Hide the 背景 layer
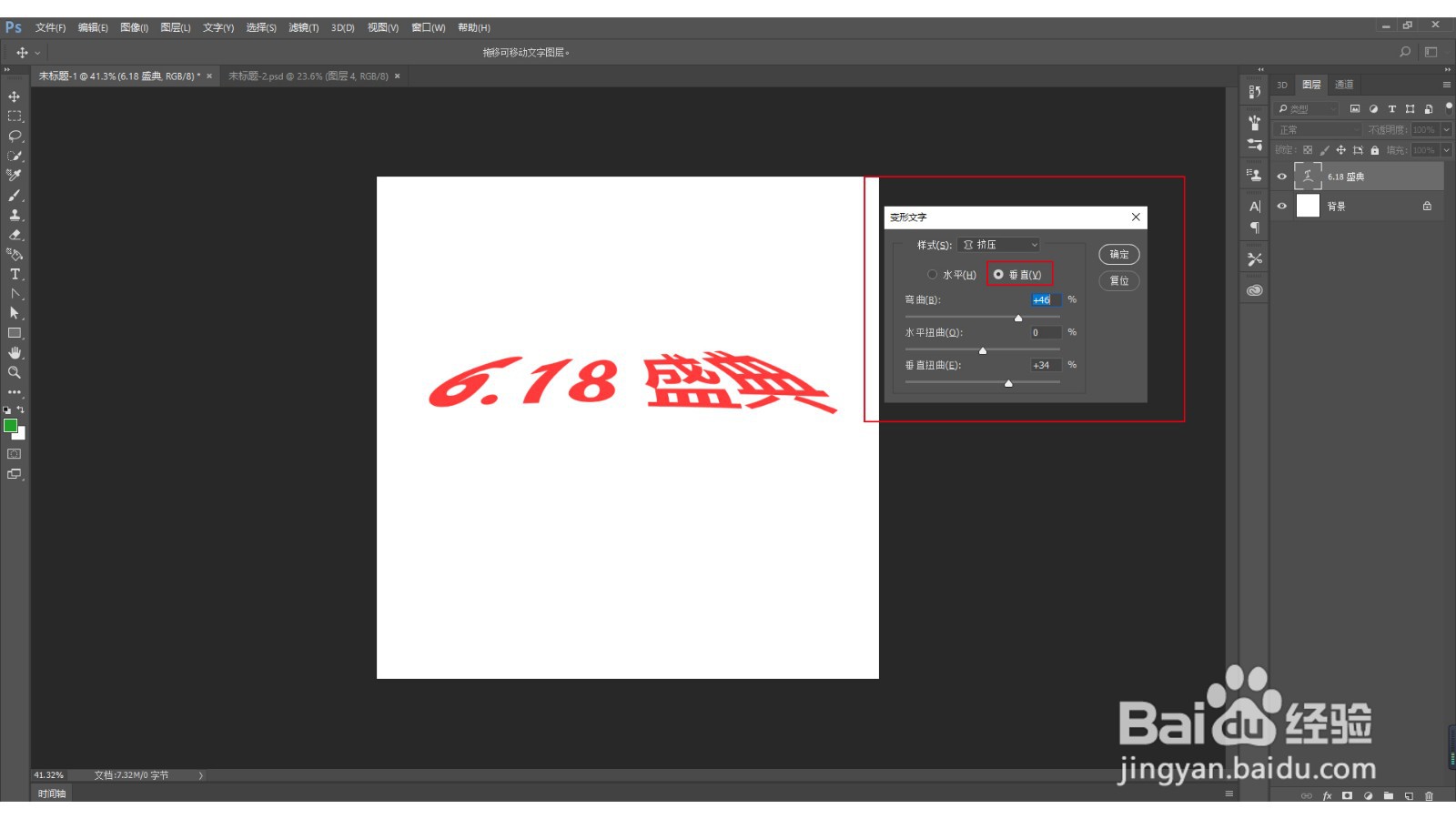This screenshot has height=819, width=1456. coord(1282,207)
